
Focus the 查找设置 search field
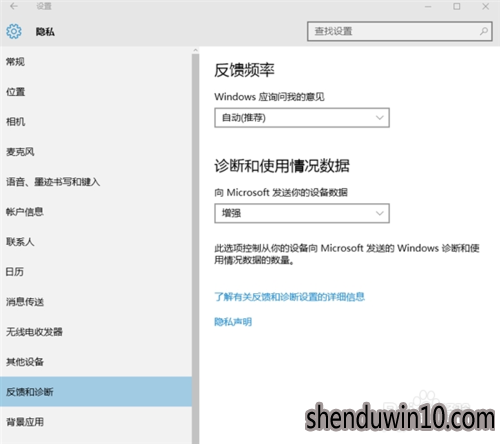point(399,31)
